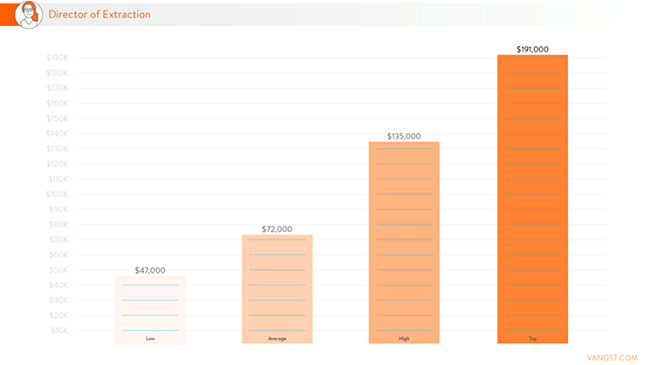Click the Average category label
This screenshot has width=650, height=365.
pyautogui.click(x=277, y=339)
